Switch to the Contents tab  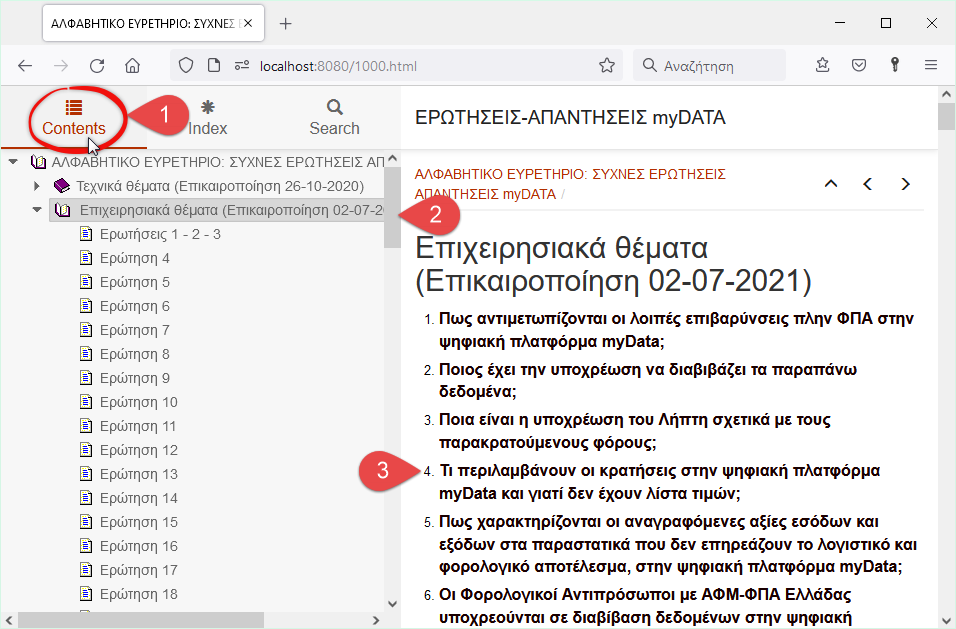[74, 118]
